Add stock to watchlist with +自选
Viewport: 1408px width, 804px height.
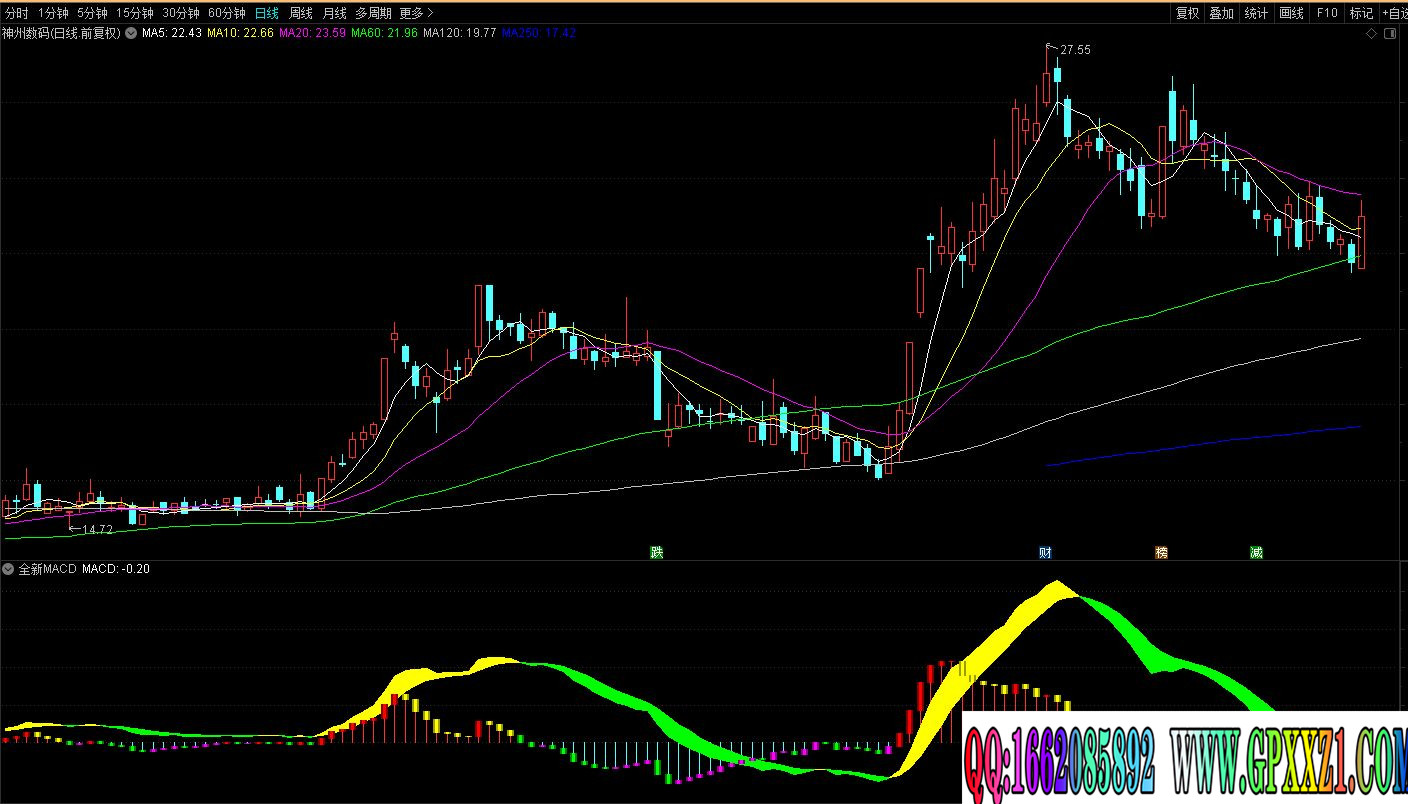tap(1395, 13)
